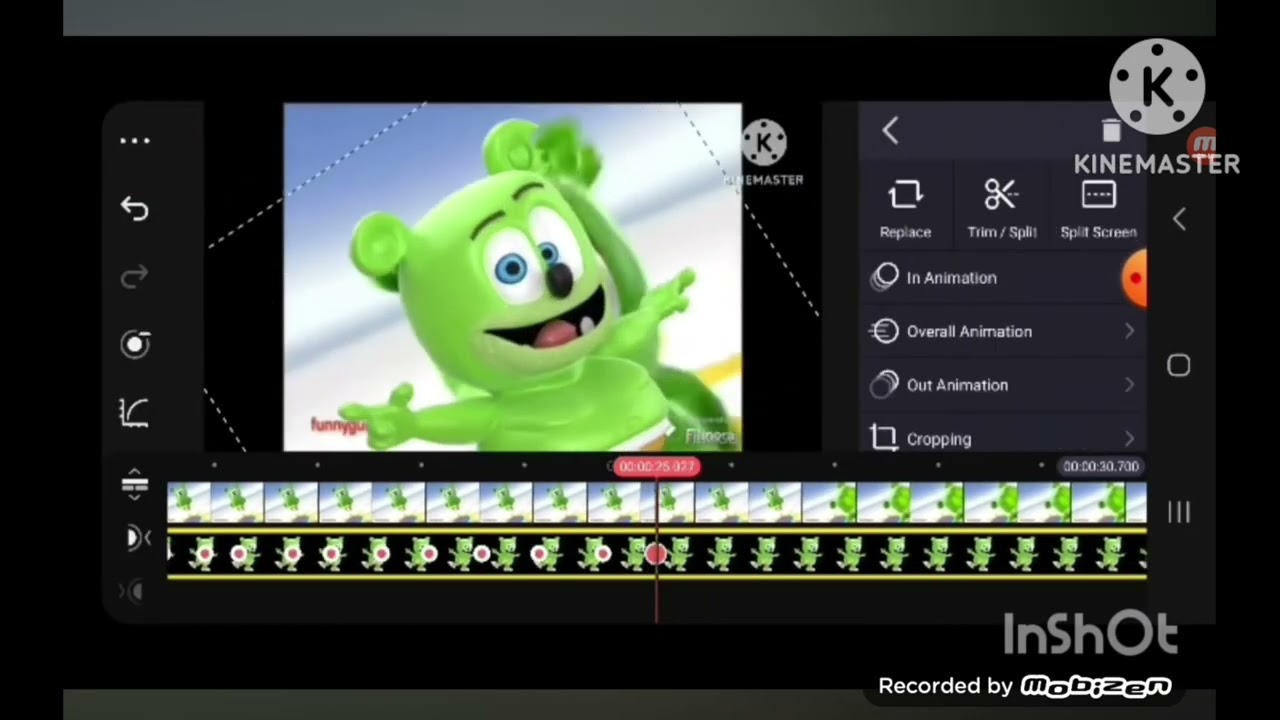The height and width of the screenshot is (720, 1280).
Task: Select the yellow-bordered gummy bear layer track
Action: coord(656,554)
